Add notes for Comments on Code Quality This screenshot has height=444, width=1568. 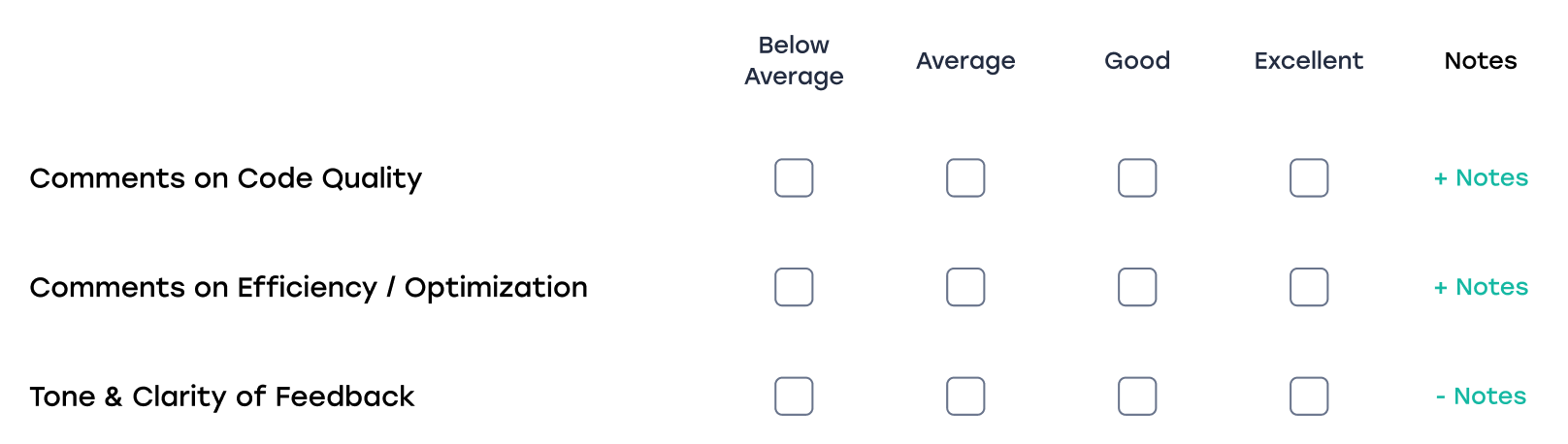(x=1481, y=178)
